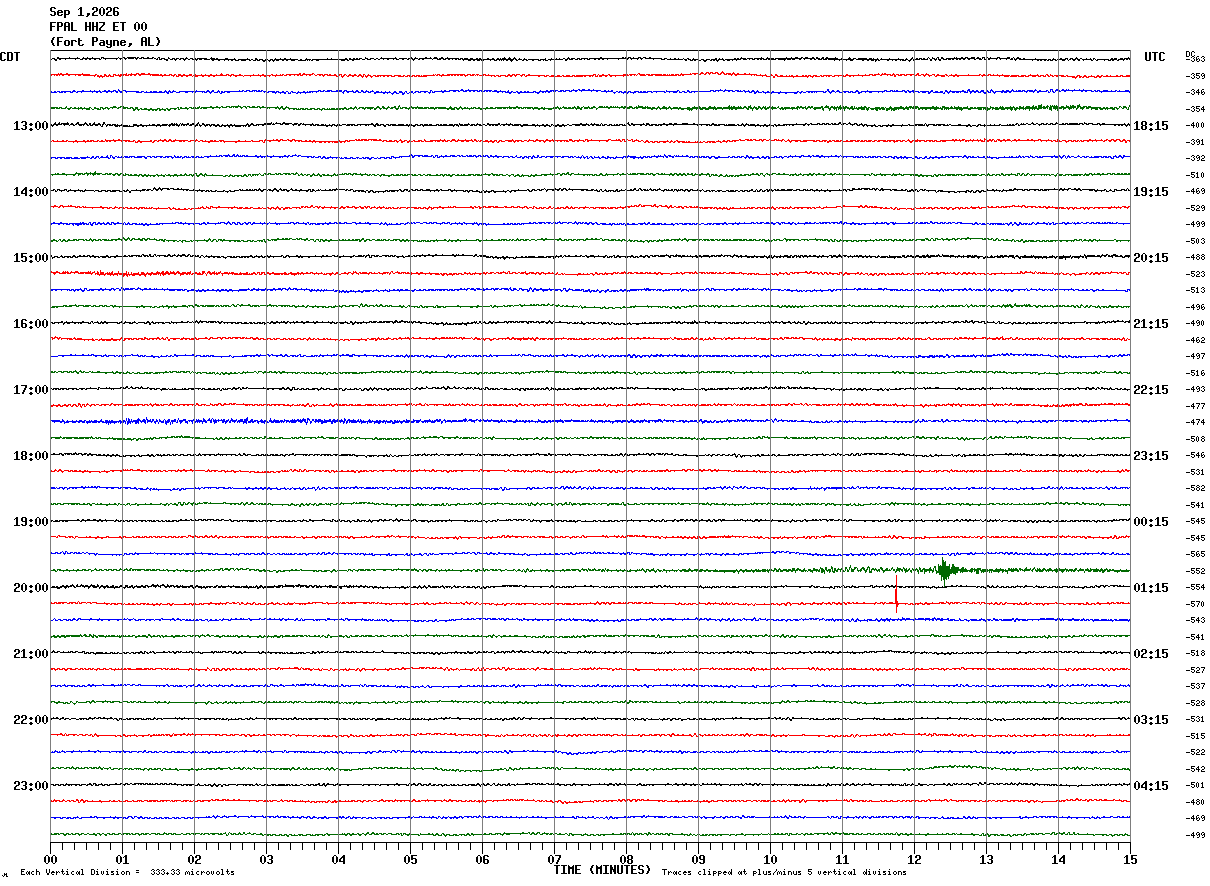Click the 18:15 UTC time label

(1151, 126)
